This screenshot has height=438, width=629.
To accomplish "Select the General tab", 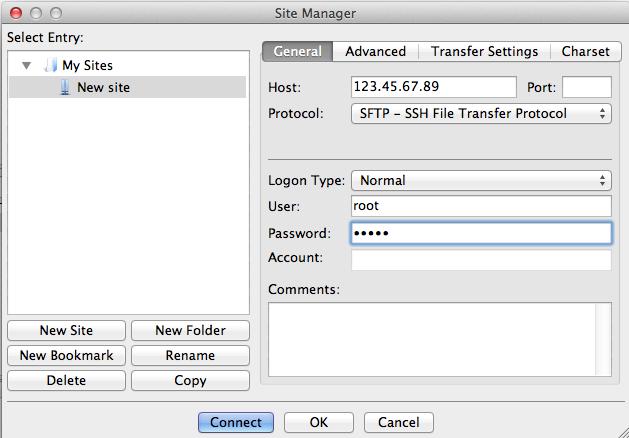I will click(x=297, y=52).
